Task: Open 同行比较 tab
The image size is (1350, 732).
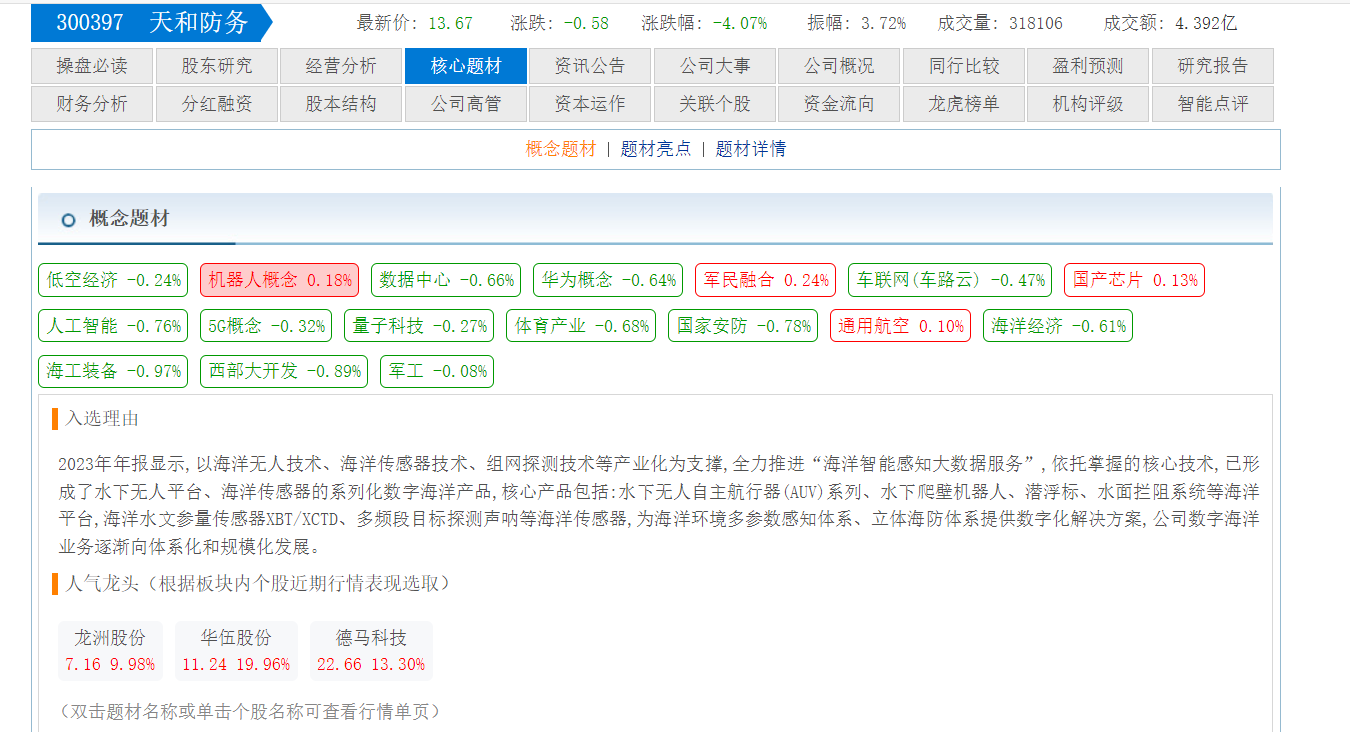Action: (964, 66)
